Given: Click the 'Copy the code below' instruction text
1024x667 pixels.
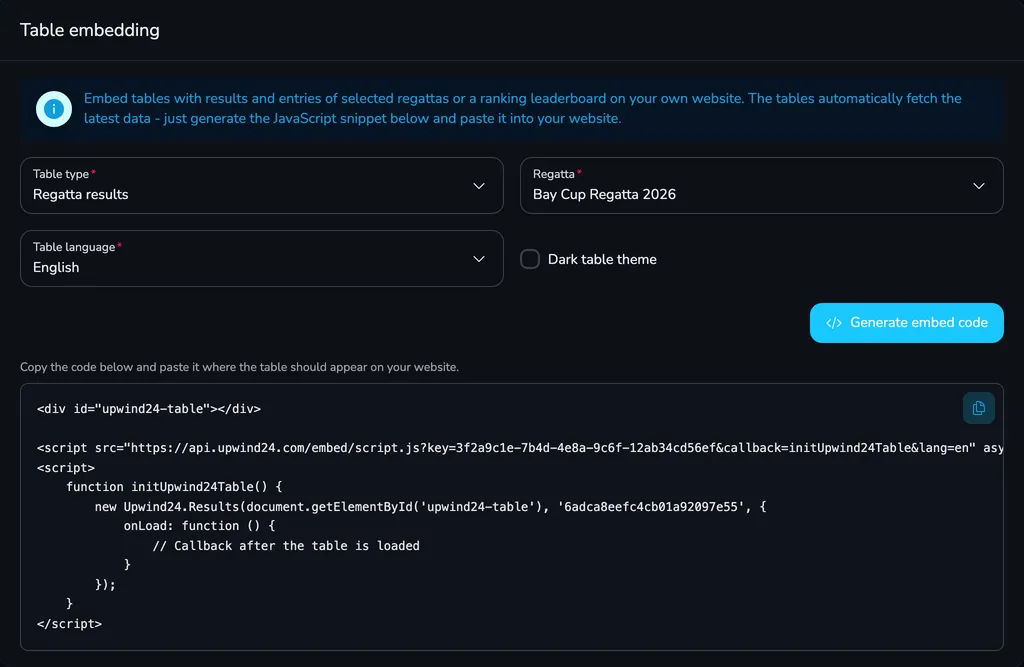Looking at the screenshot, I should point(239,367).
